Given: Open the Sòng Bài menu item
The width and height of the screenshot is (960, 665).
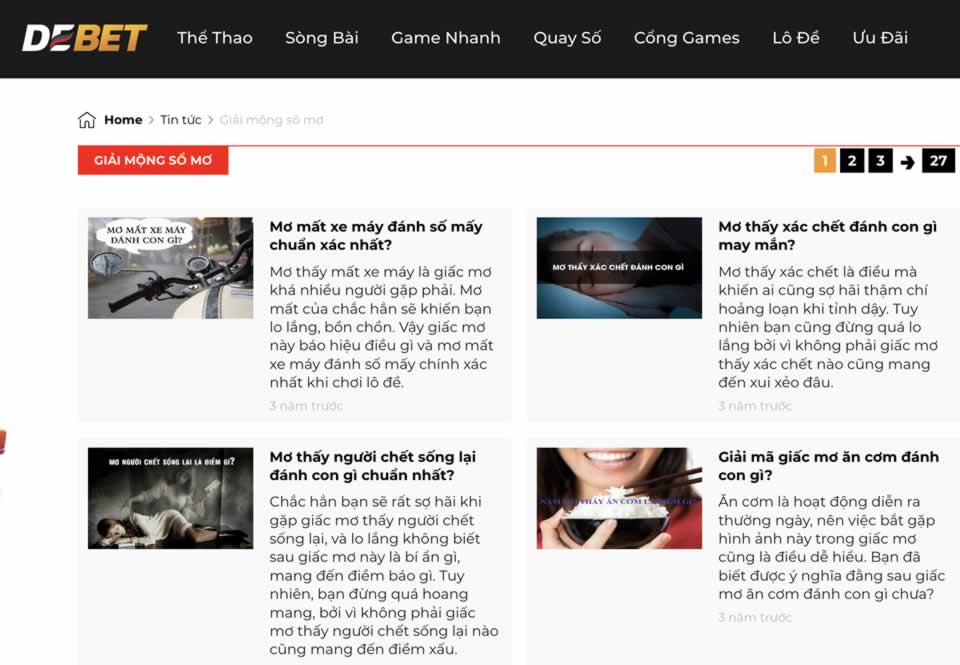Looking at the screenshot, I should [322, 38].
